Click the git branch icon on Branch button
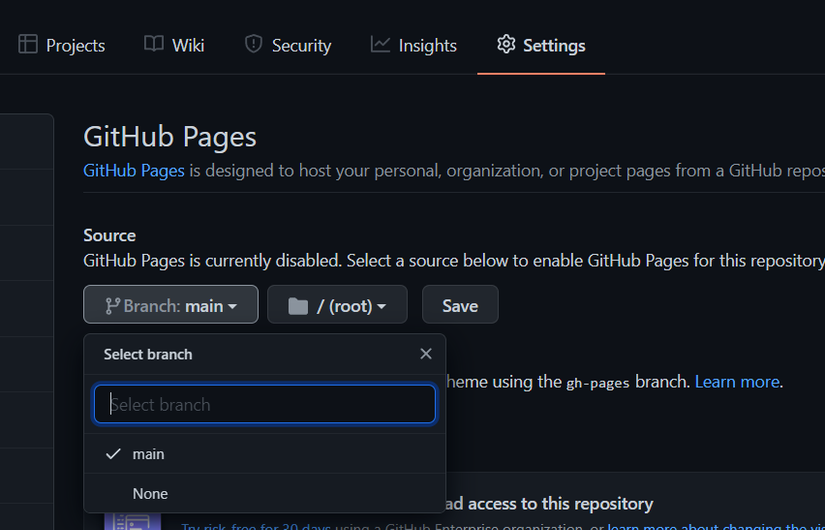 tap(112, 306)
